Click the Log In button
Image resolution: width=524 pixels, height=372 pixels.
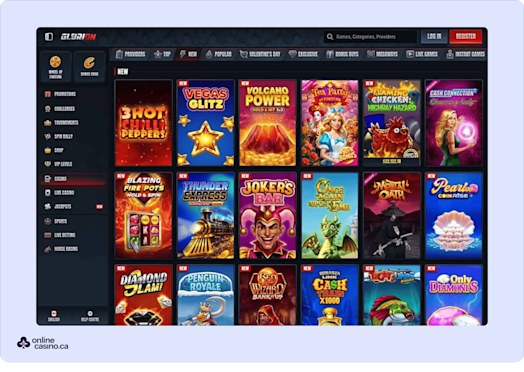pos(434,36)
